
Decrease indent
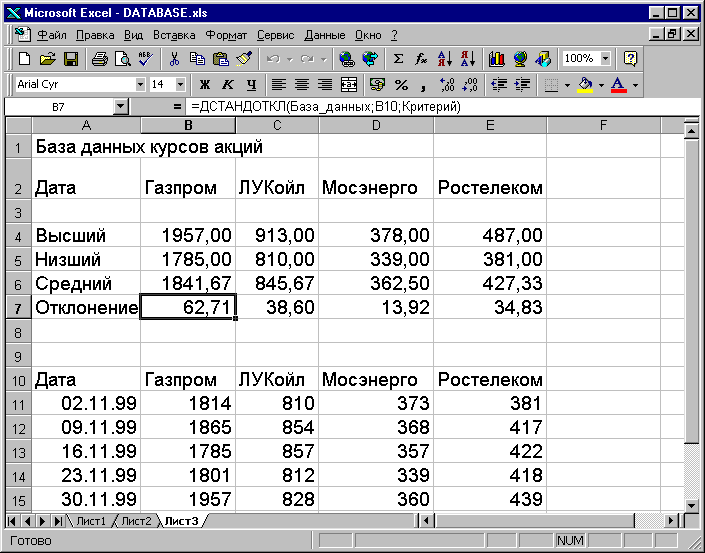pos(499,85)
